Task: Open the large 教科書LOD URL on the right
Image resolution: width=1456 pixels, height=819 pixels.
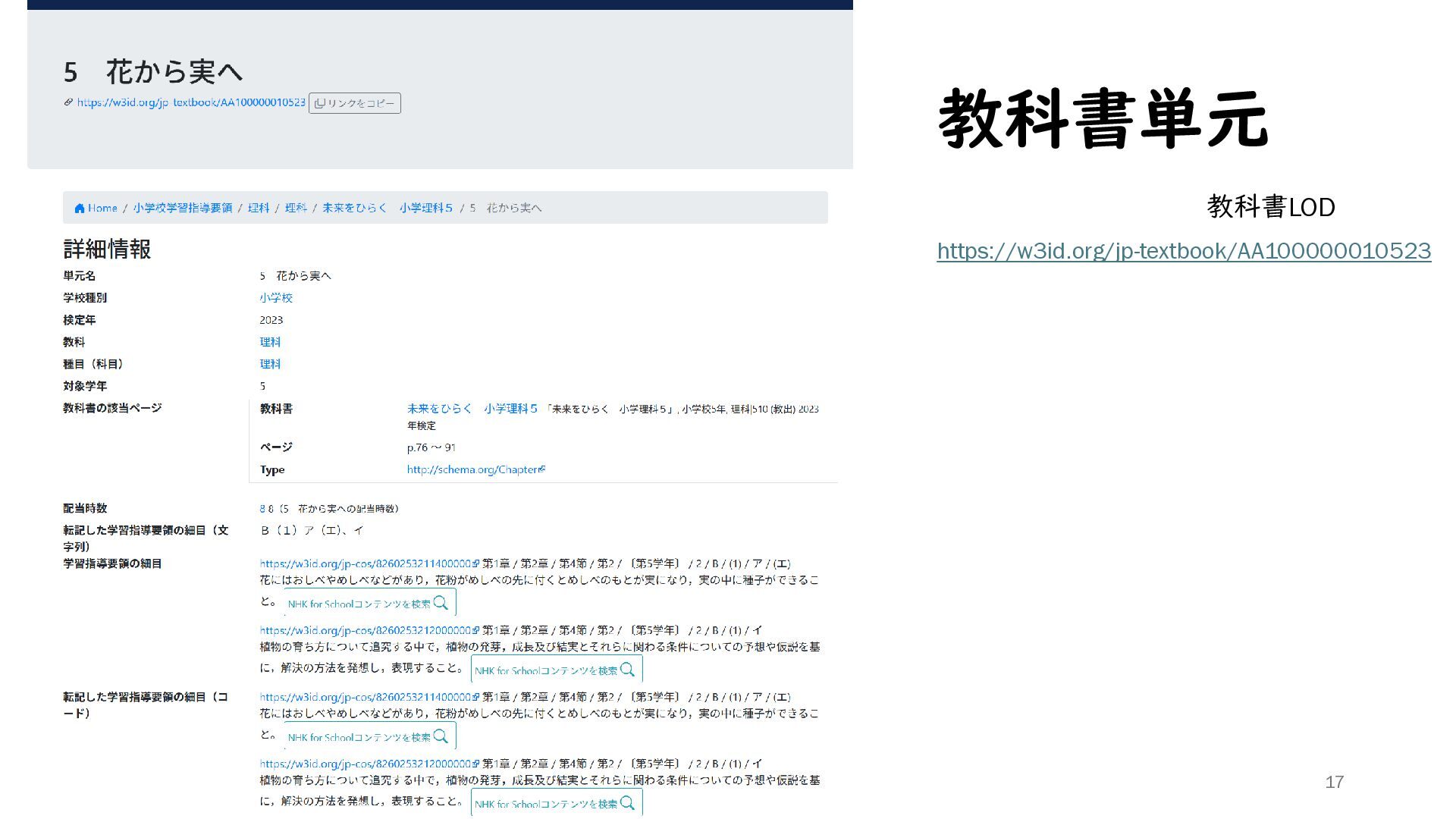Action: click(x=1183, y=251)
